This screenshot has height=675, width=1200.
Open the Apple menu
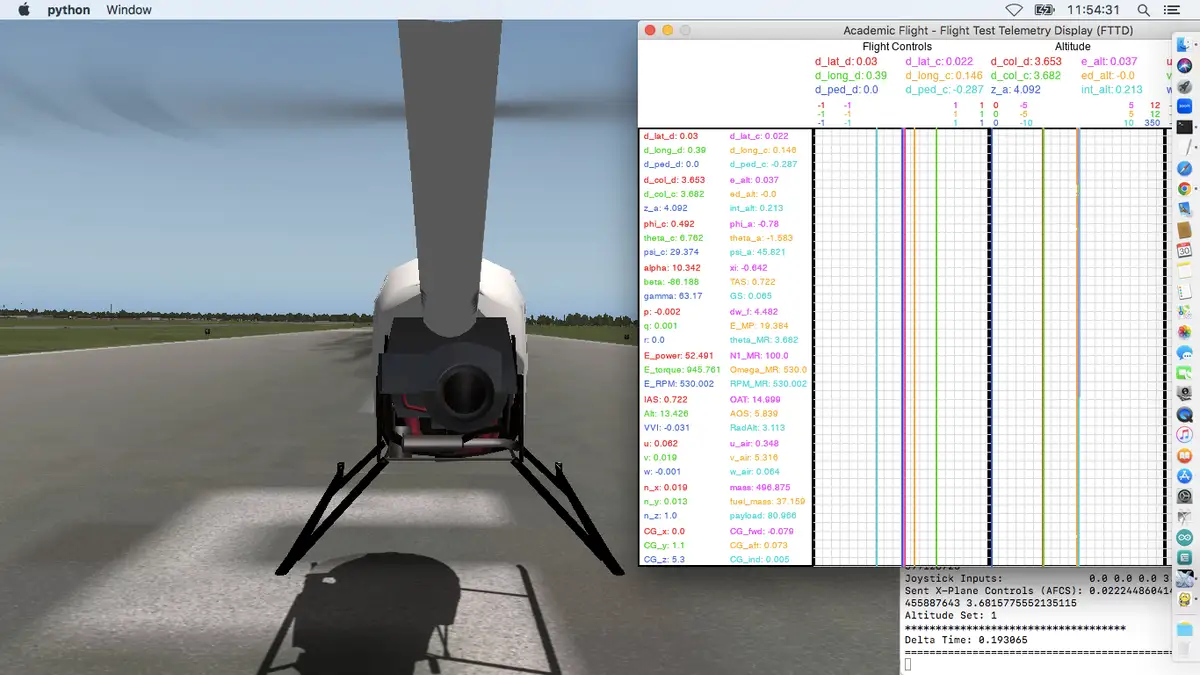[24, 10]
